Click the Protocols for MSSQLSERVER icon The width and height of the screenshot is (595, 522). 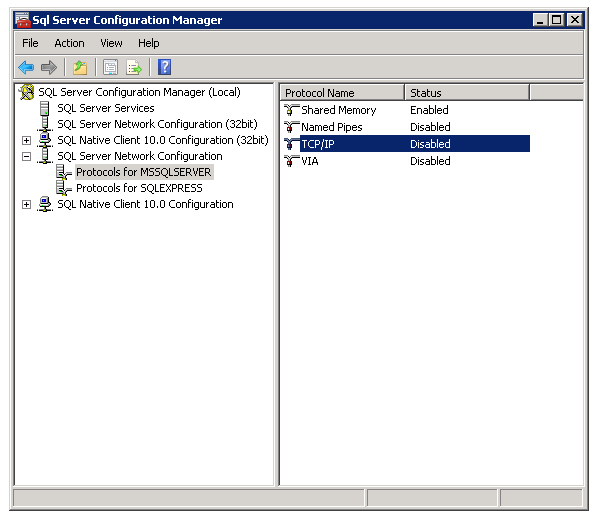coord(64,172)
